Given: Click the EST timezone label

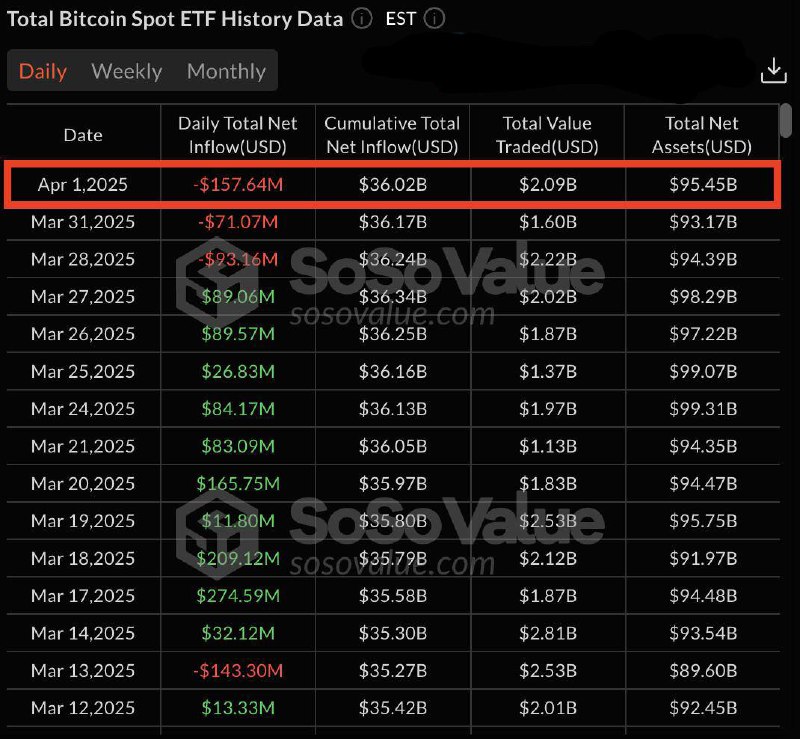Looking at the screenshot, I should tap(401, 19).
